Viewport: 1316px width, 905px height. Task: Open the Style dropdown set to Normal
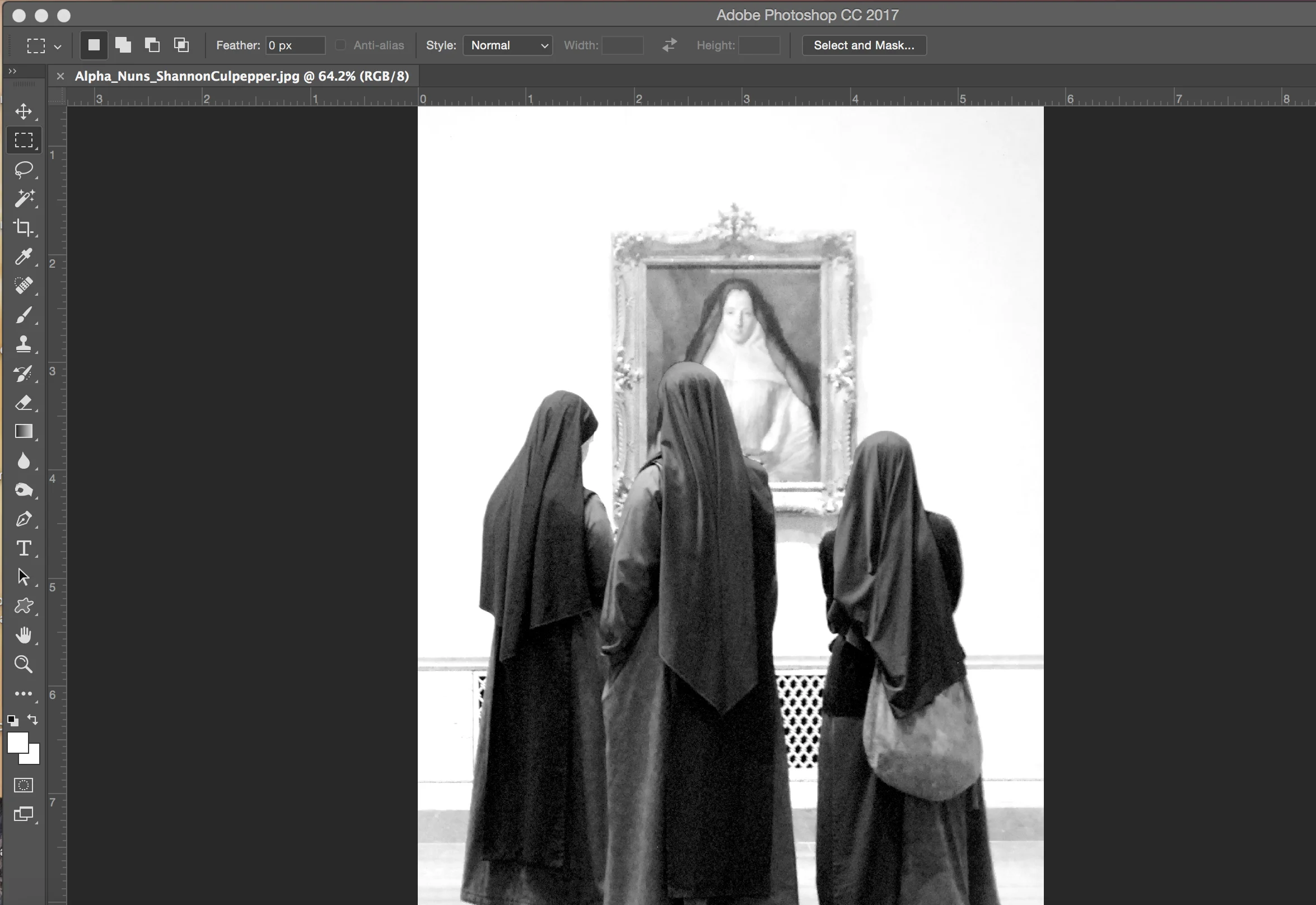click(508, 45)
